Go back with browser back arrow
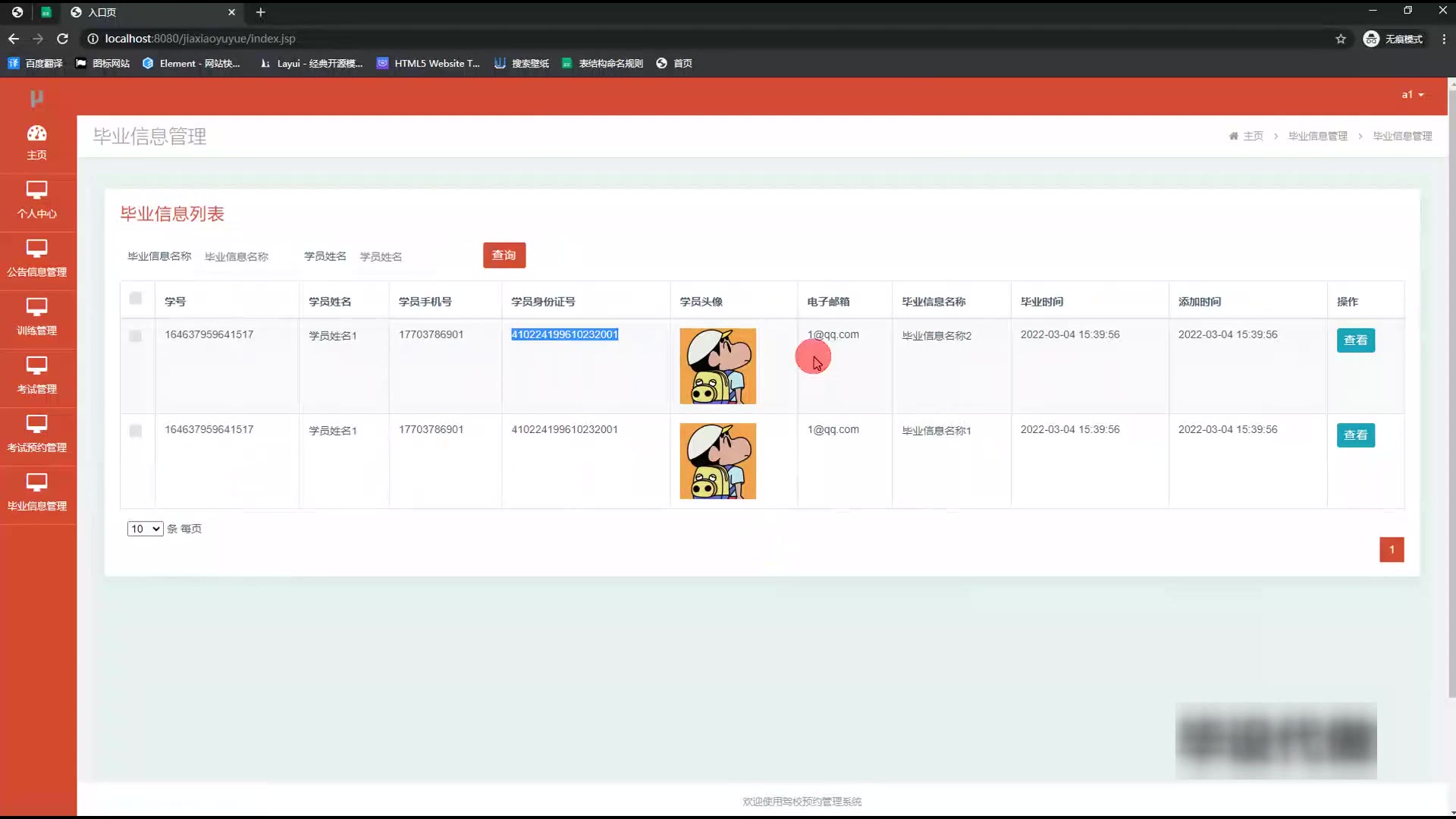The height and width of the screenshot is (819, 1456). click(14, 39)
